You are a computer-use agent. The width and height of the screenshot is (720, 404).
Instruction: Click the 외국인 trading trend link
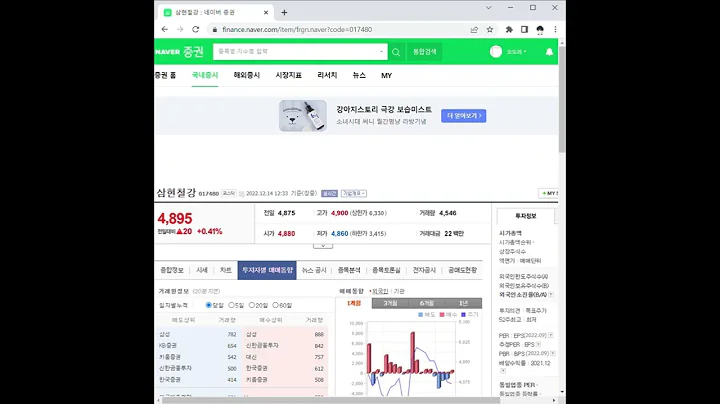point(380,291)
